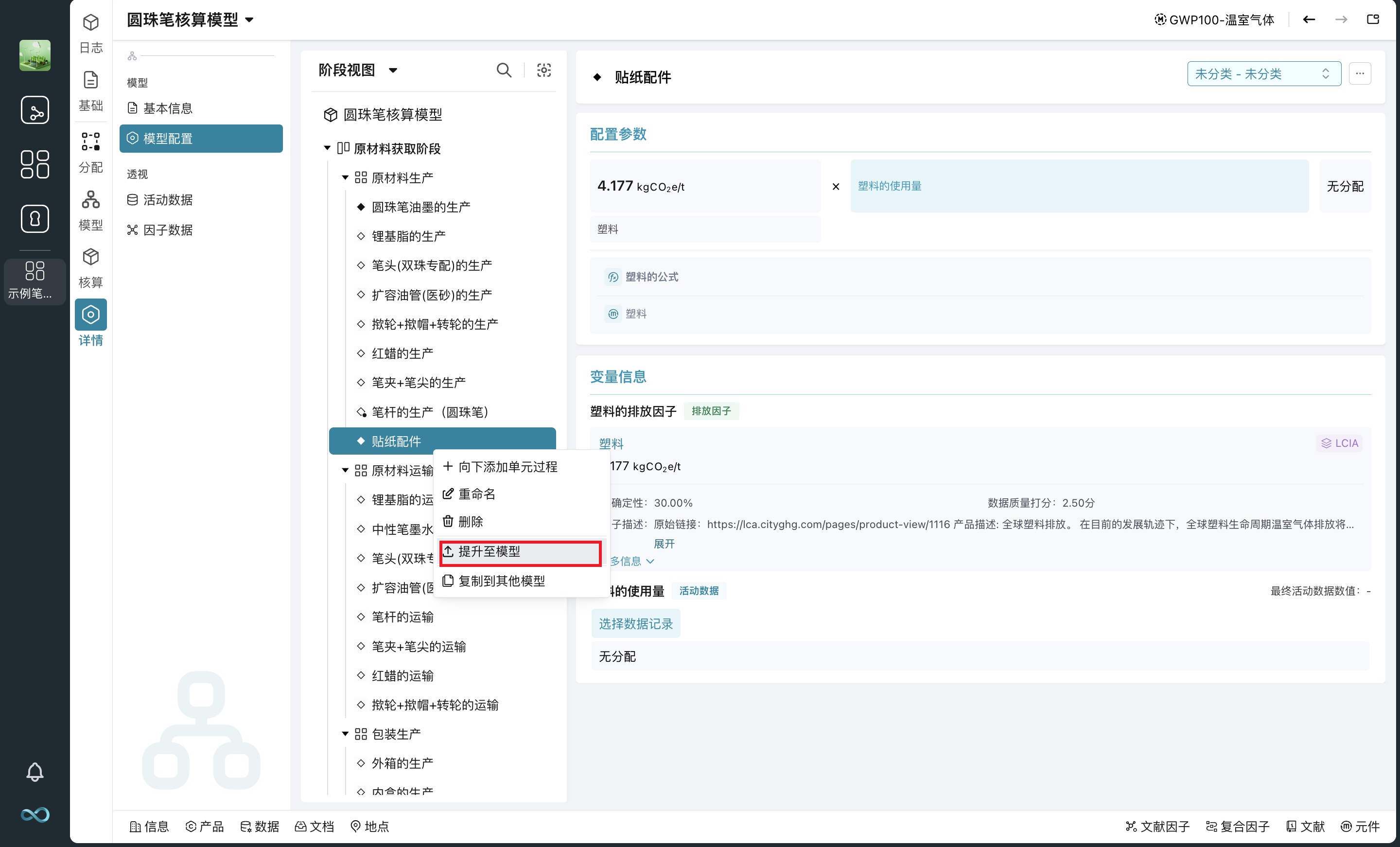
Task: Open the three-dot more options button
Action: pos(1360,74)
